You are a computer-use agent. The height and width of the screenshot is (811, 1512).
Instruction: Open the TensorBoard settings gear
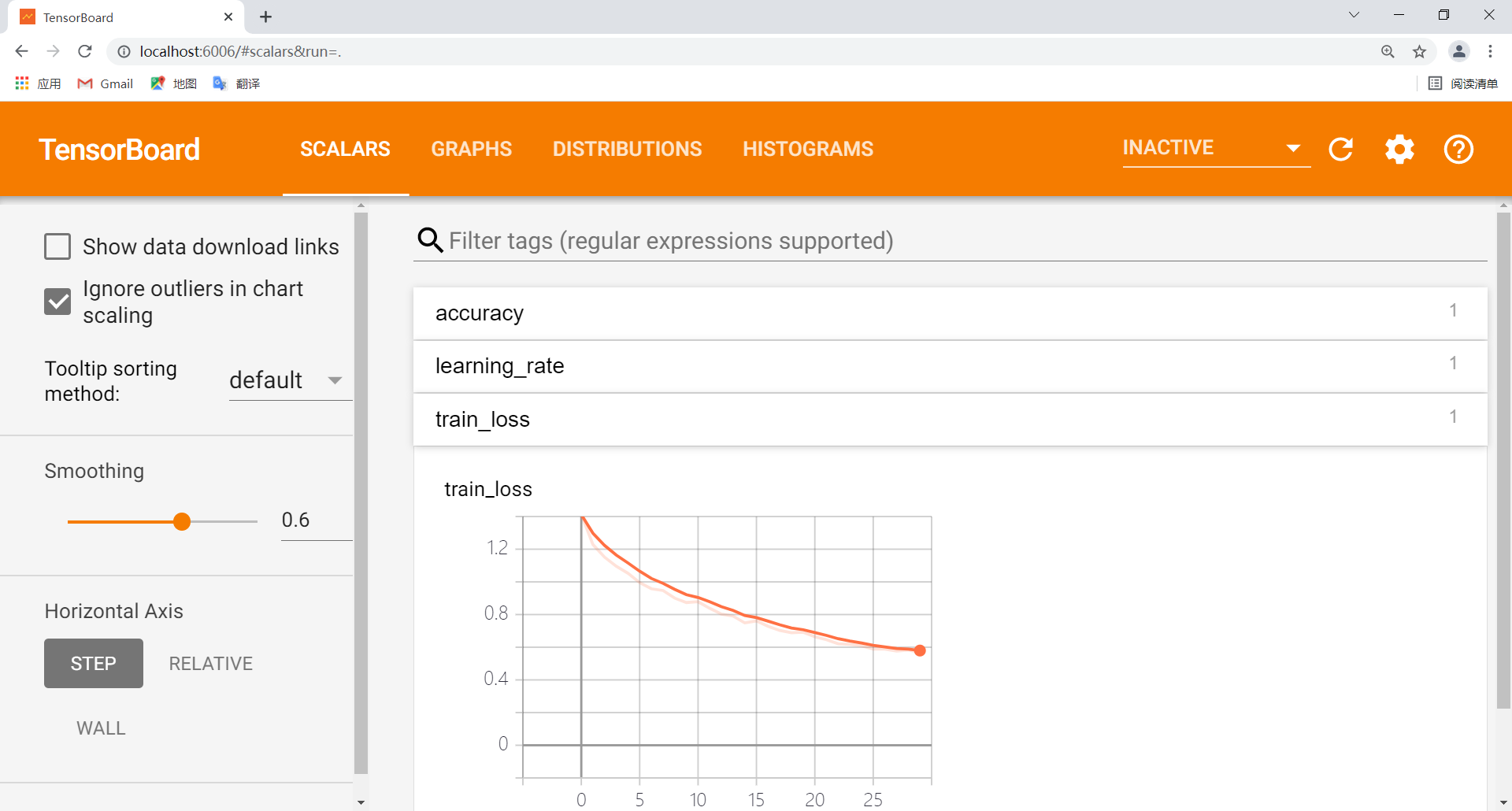click(1399, 149)
